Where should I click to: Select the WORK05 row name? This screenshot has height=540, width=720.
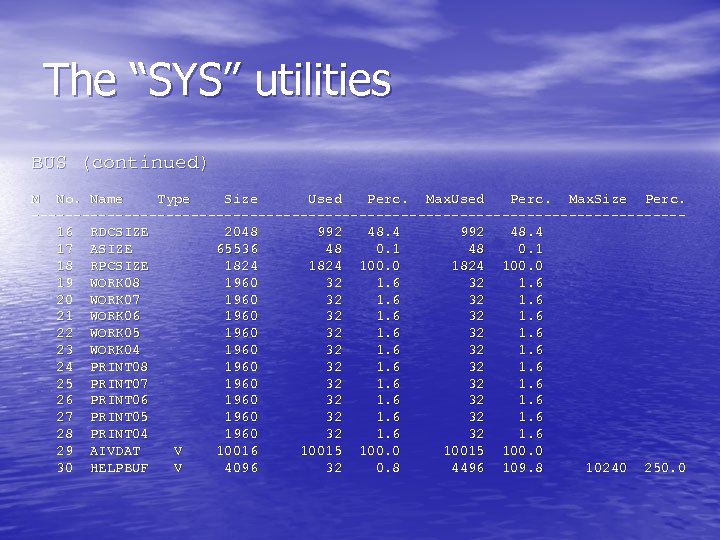pyautogui.click(x=115, y=333)
